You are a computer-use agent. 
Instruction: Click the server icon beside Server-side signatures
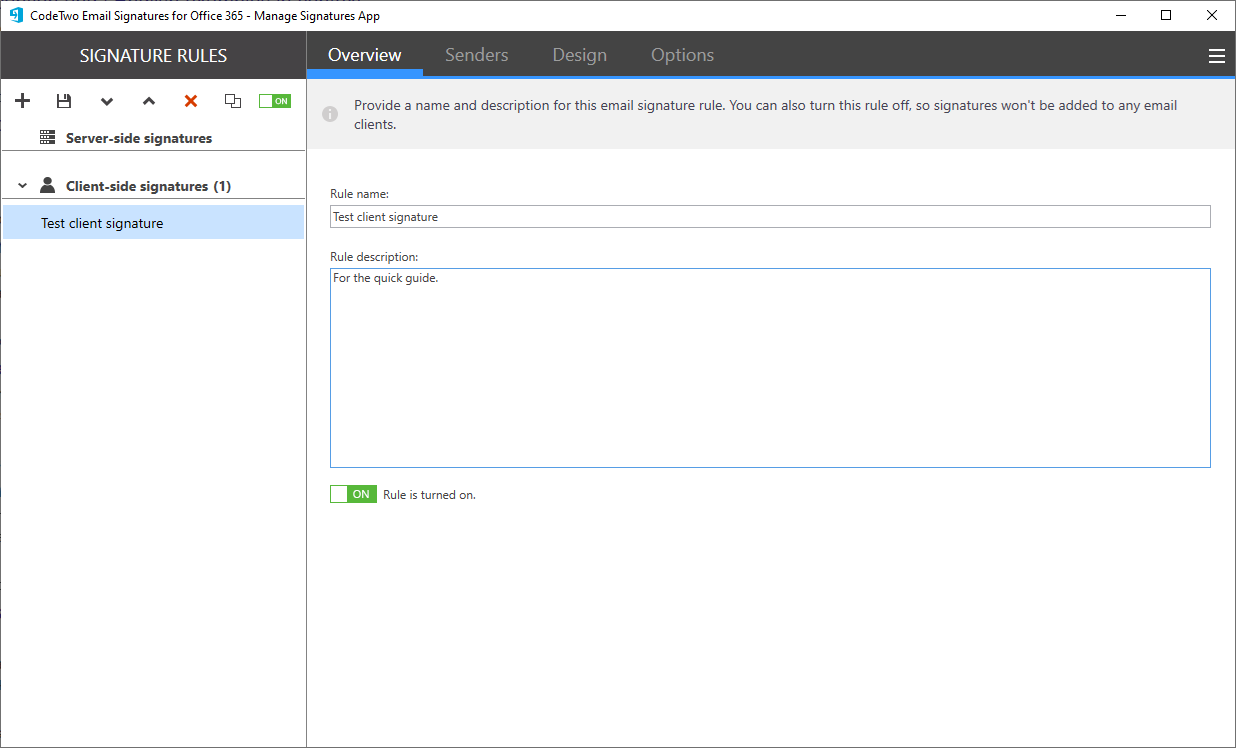(x=47, y=138)
